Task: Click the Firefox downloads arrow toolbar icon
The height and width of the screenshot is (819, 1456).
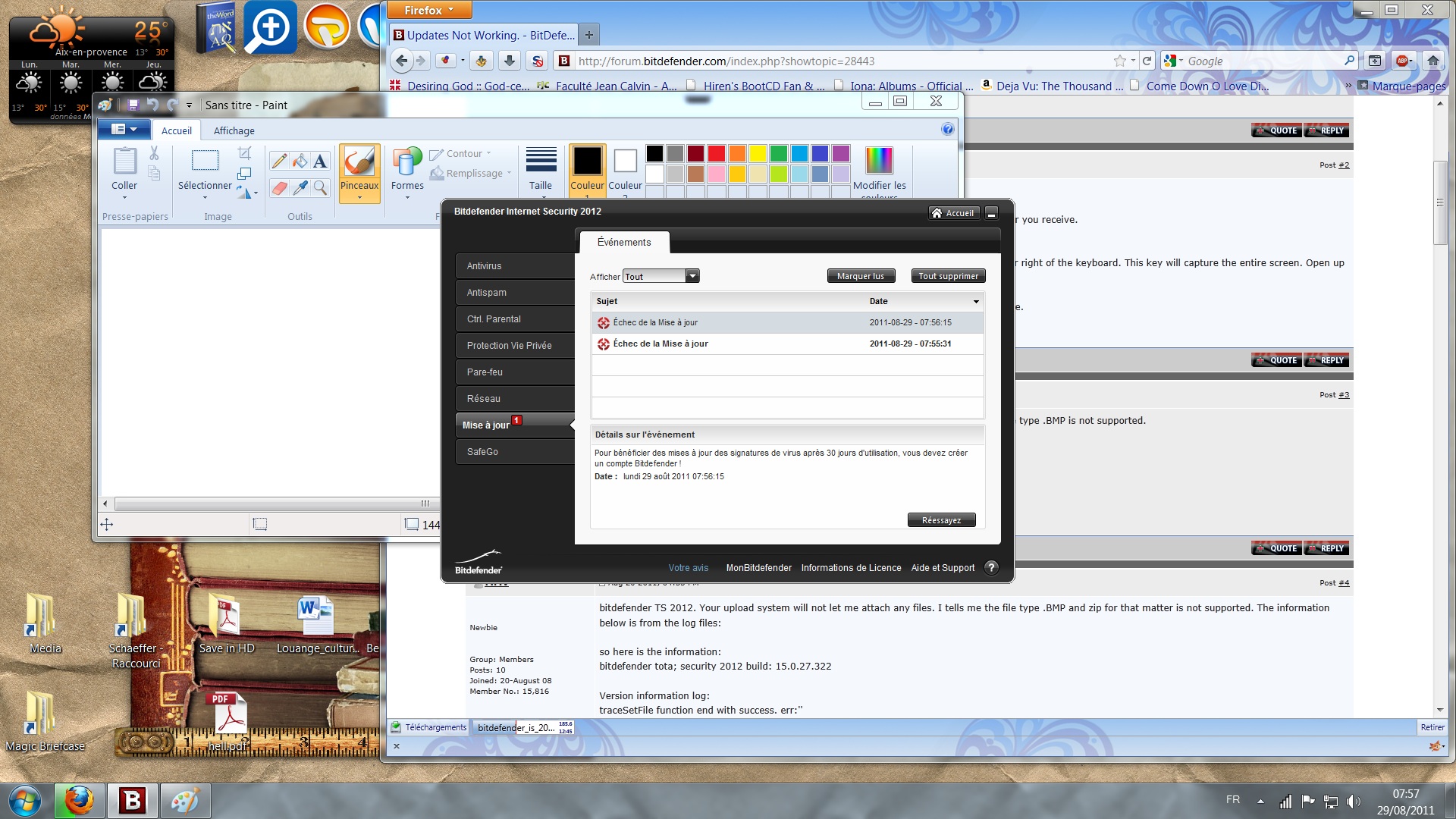Action: [510, 61]
